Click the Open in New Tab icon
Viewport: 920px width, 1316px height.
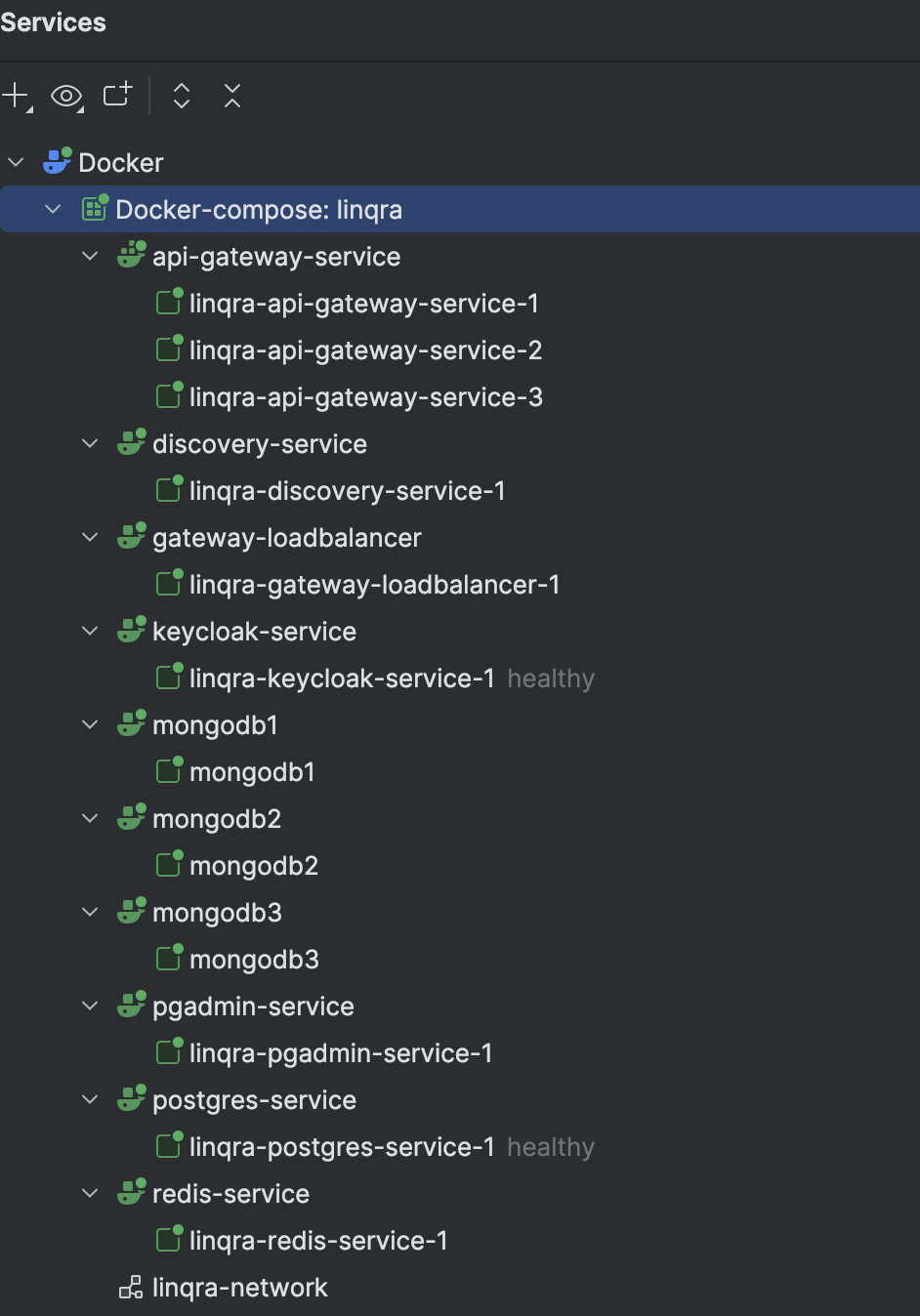(x=117, y=95)
